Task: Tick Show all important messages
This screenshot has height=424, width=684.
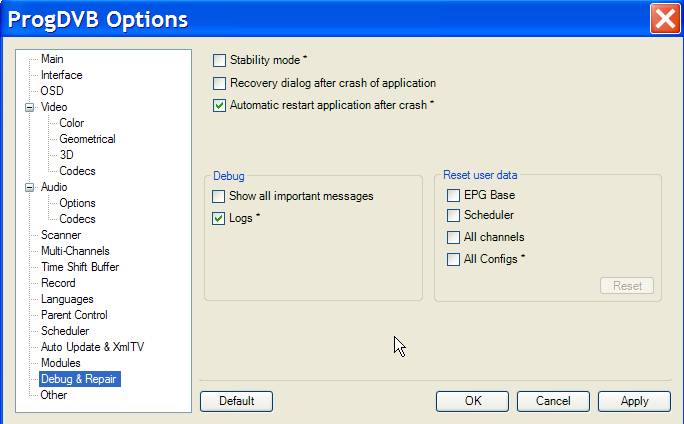Action: [219, 196]
